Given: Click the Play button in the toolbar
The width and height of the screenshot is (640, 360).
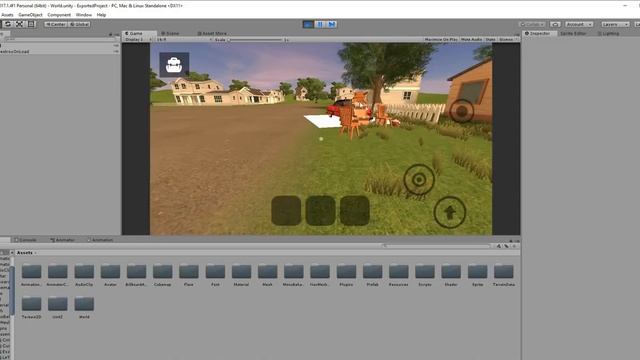Looking at the screenshot, I should (x=308, y=24).
